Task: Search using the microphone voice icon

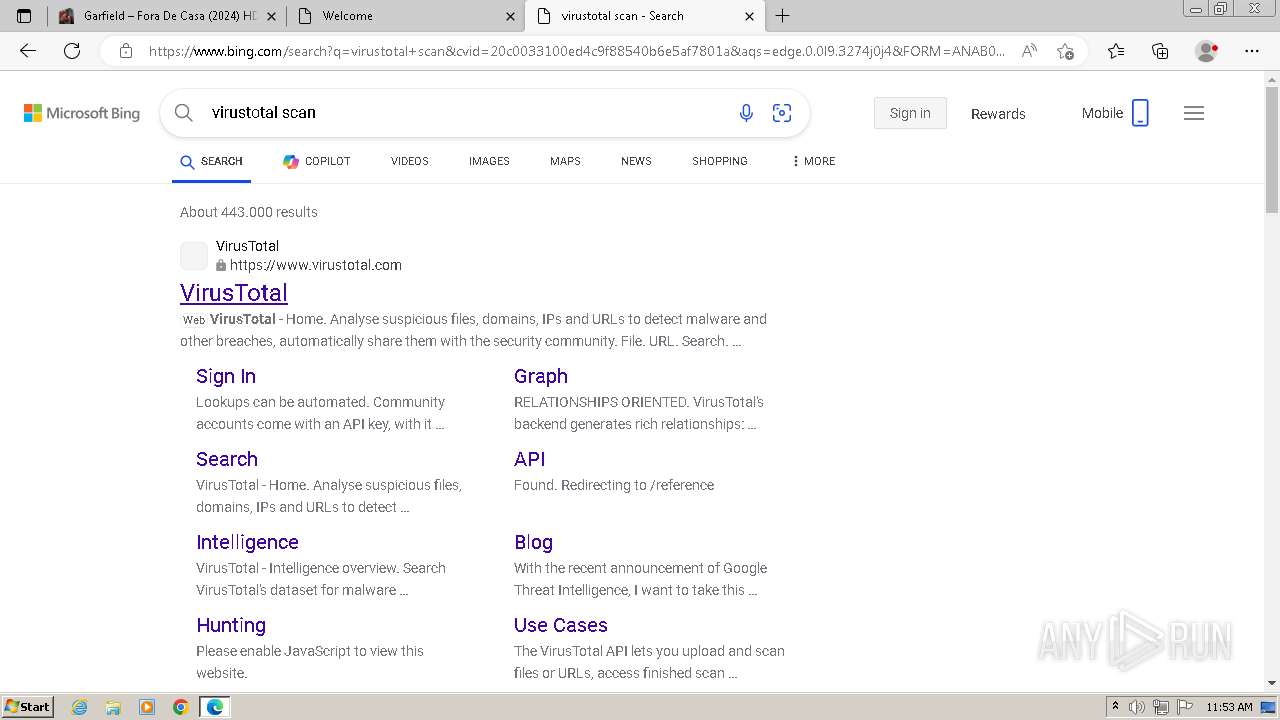Action: [746, 113]
